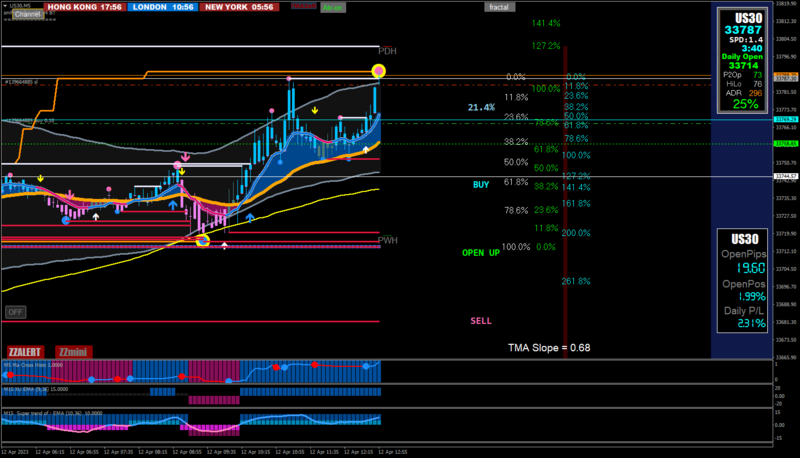This screenshot has width=800, height=458.
Task: Select the PDH level label
Action: [387, 51]
